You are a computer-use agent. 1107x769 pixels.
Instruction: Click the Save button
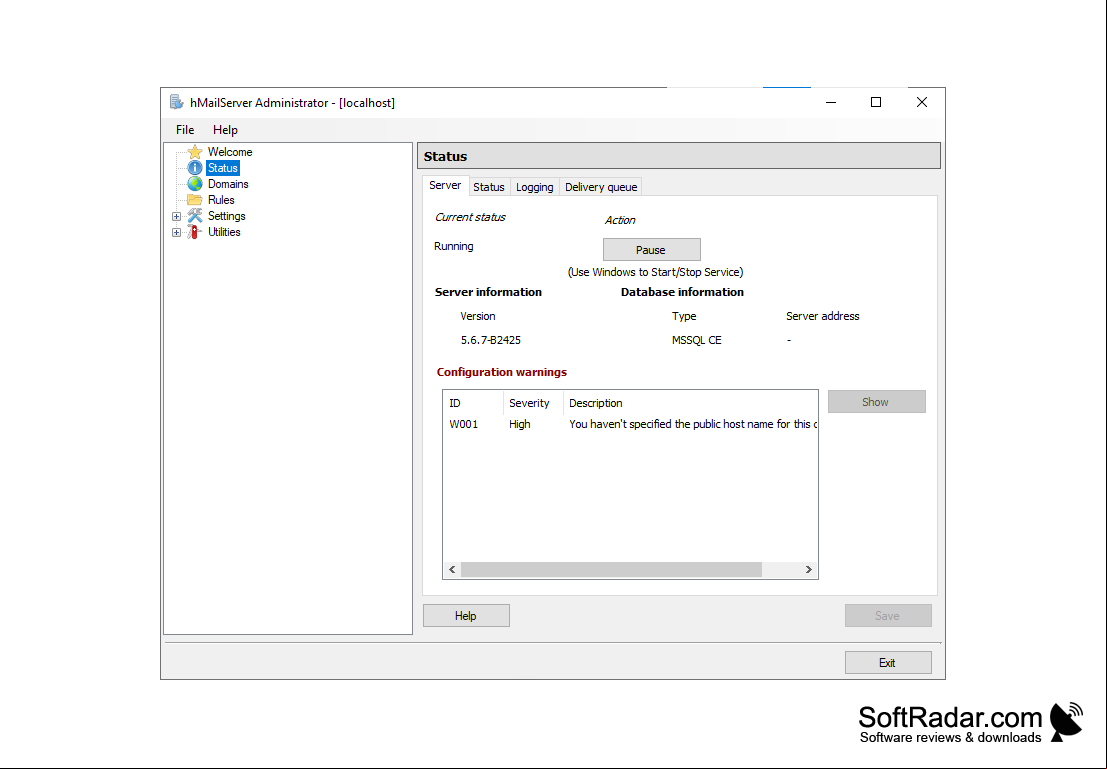tap(888, 616)
